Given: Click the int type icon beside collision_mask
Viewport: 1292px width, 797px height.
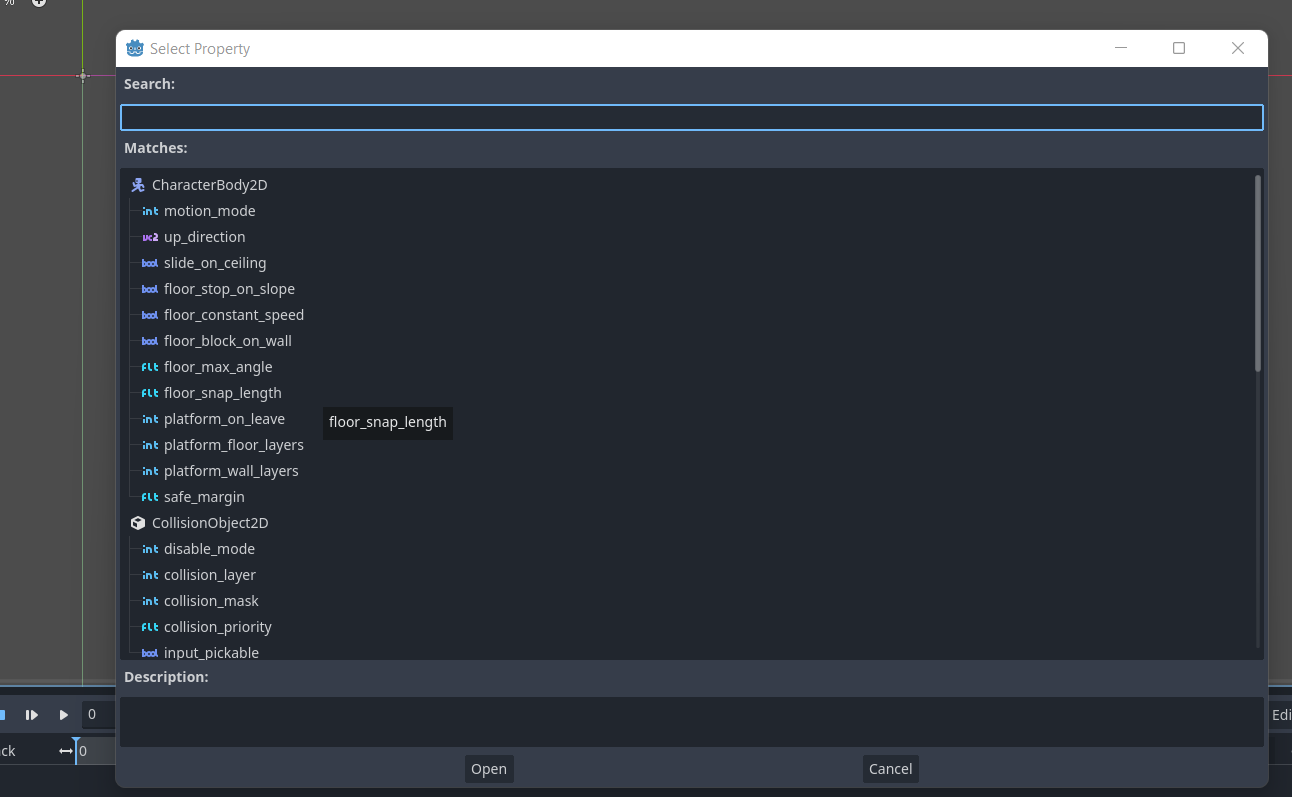Looking at the screenshot, I should 149,600.
